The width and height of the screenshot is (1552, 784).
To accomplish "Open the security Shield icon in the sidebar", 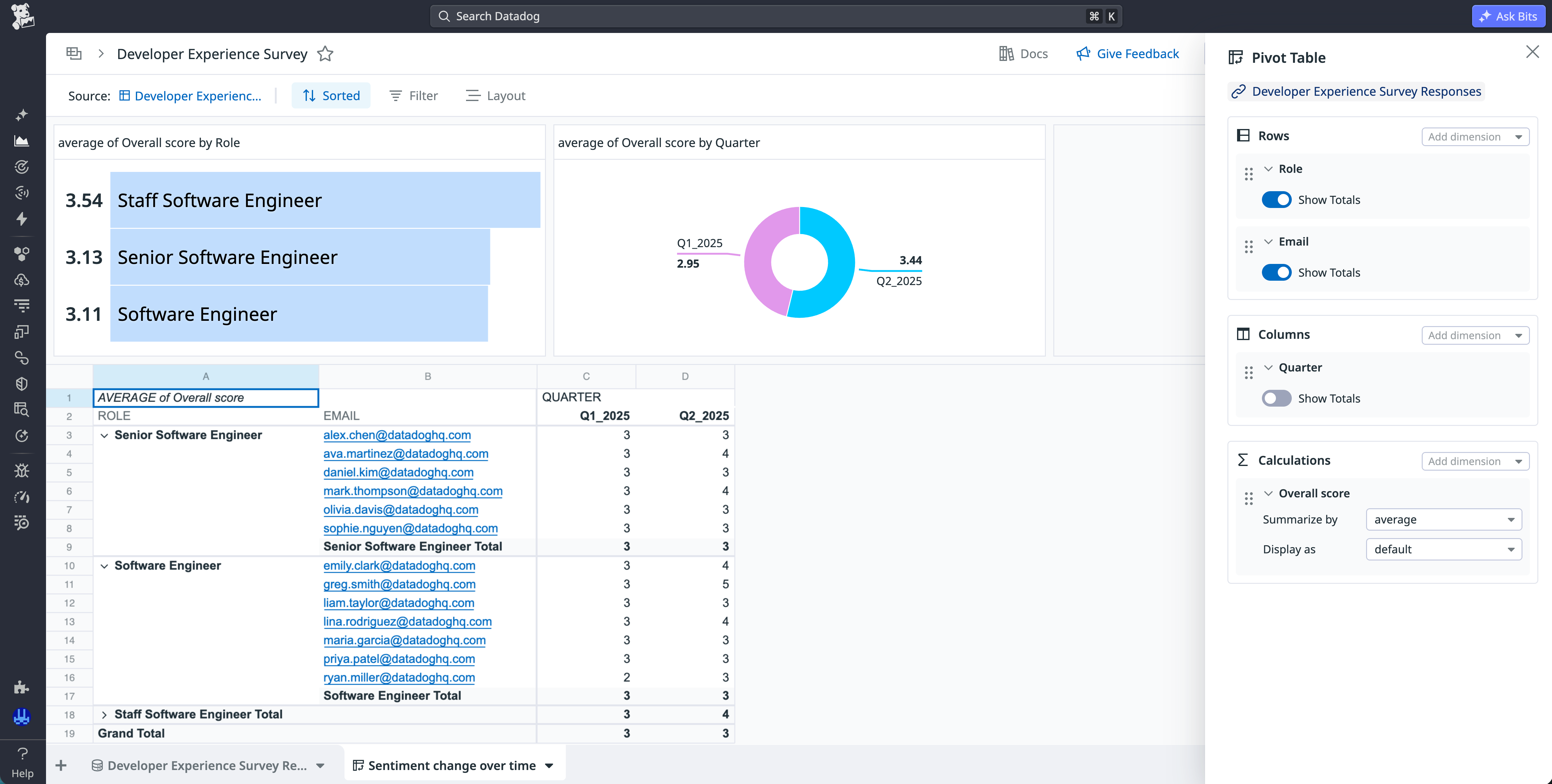I will pyautogui.click(x=22, y=384).
